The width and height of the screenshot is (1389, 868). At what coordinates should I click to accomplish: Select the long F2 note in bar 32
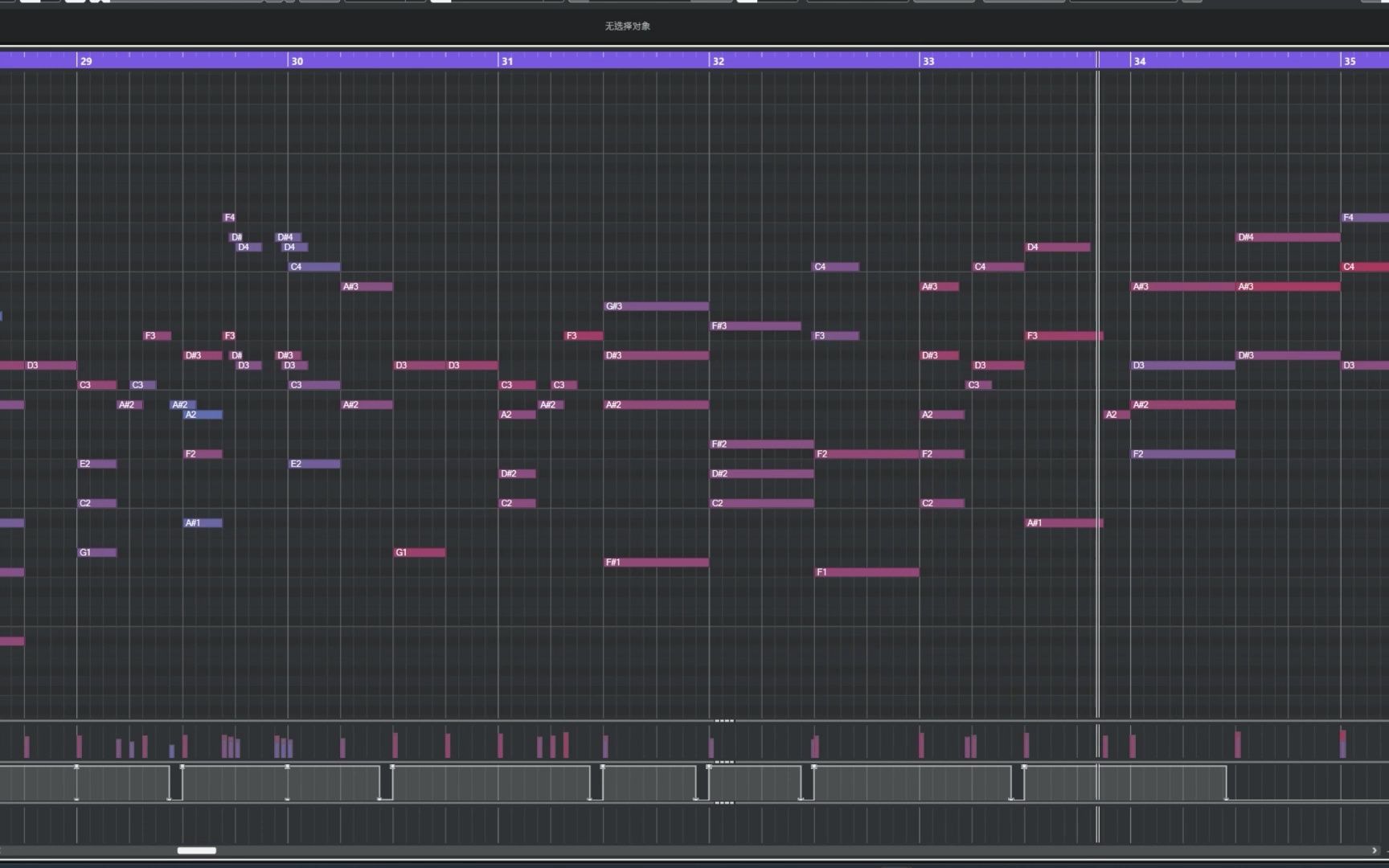[x=867, y=454]
